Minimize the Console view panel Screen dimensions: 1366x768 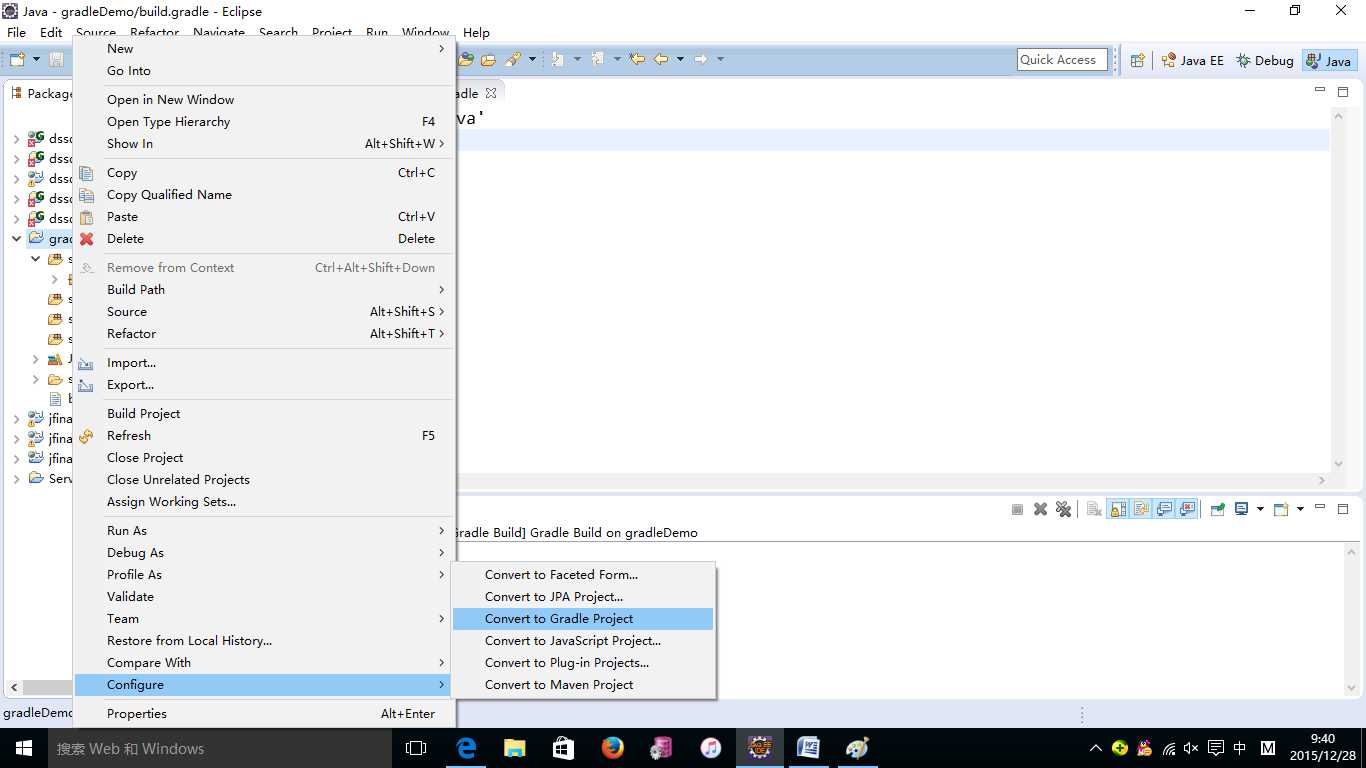pos(1319,508)
